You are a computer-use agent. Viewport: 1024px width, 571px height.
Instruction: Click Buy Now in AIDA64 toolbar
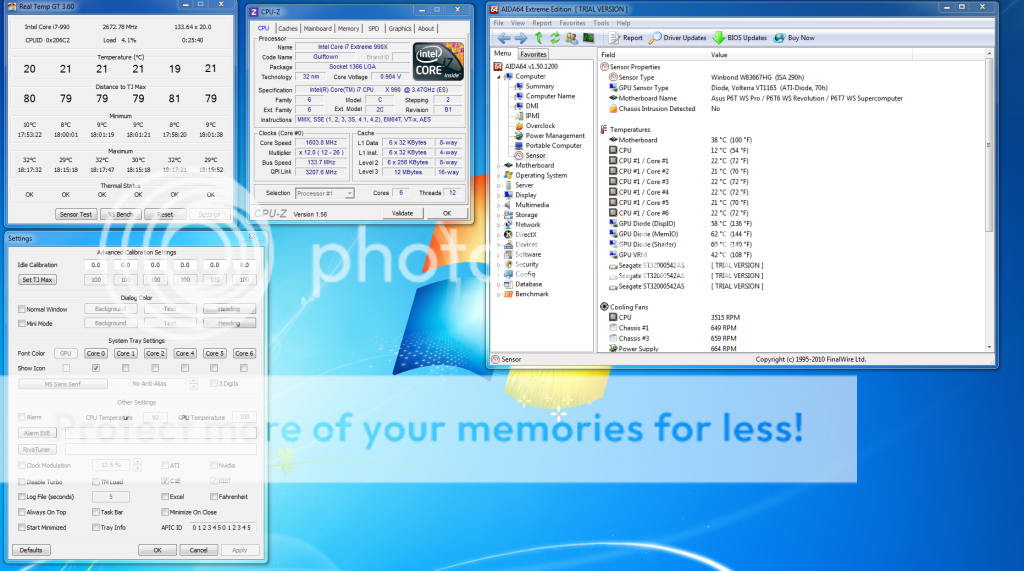[794, 38]
